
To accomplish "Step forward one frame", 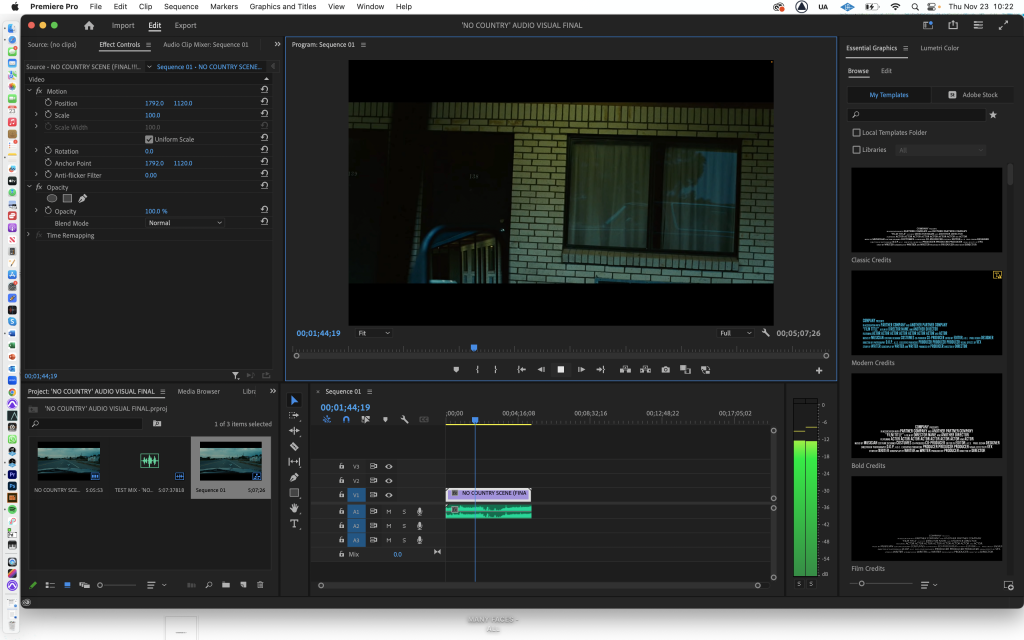I will [x=581, y=370].
